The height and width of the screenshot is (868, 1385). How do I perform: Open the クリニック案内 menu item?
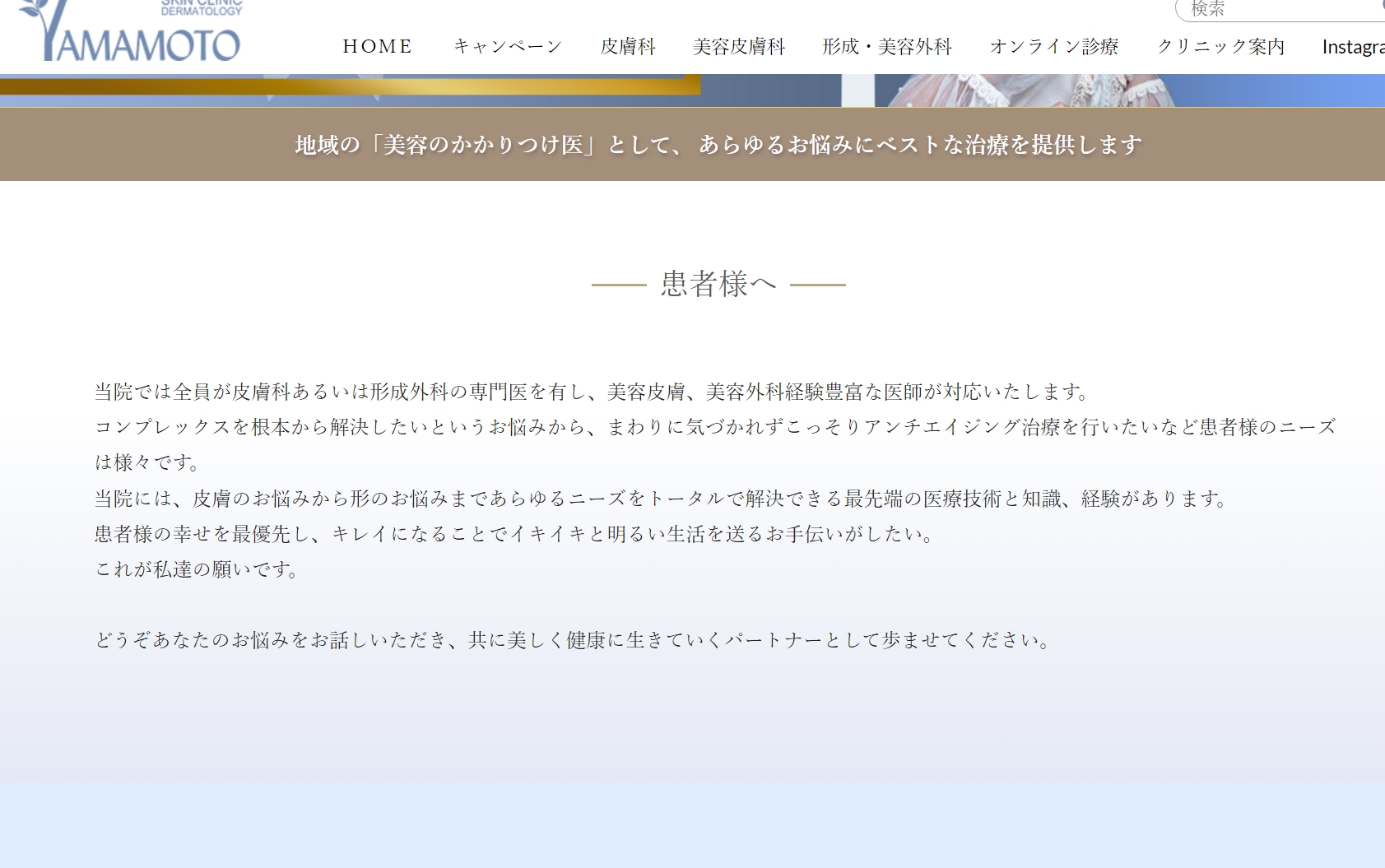point(1221,47)
